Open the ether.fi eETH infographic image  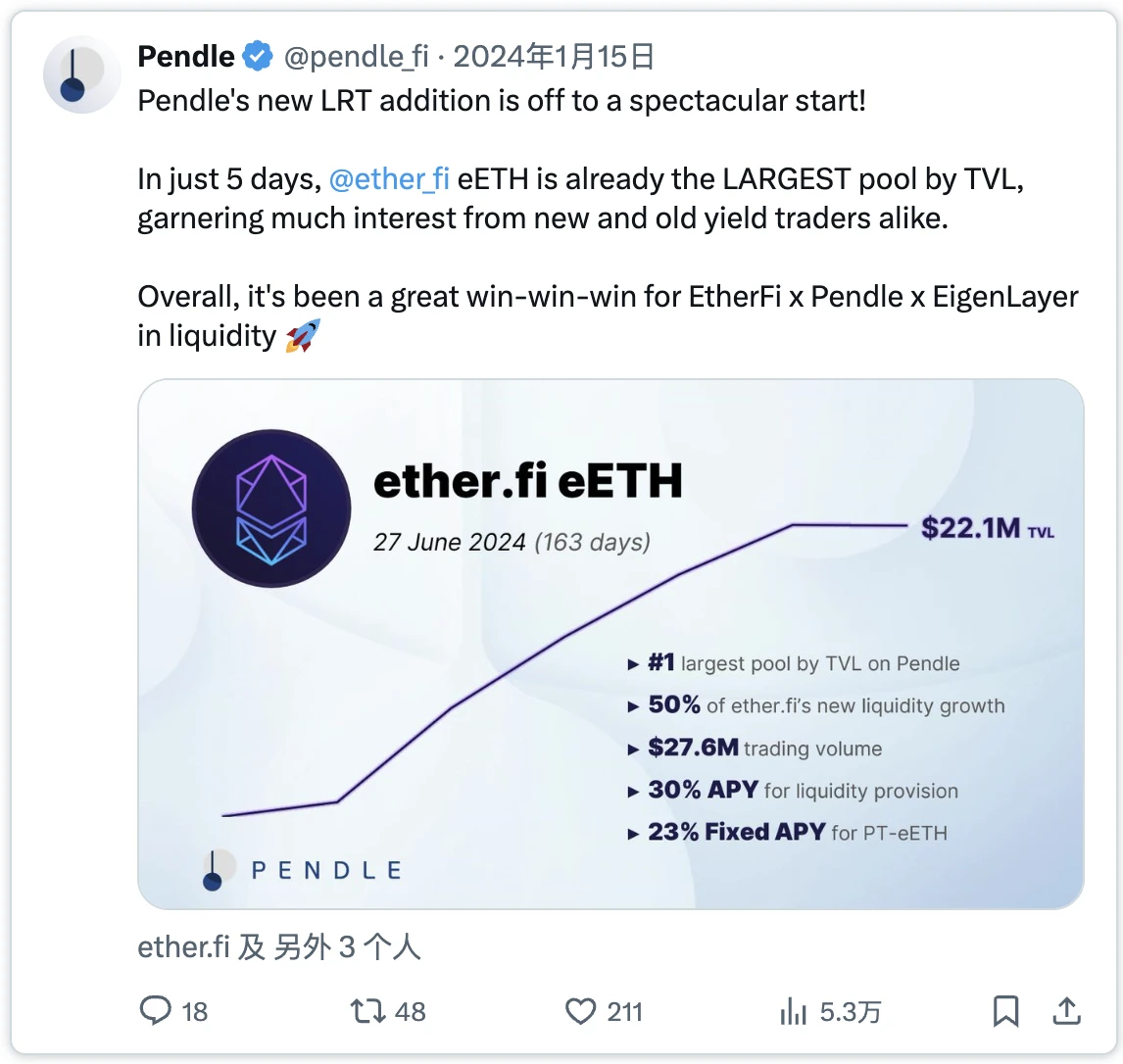610,644
